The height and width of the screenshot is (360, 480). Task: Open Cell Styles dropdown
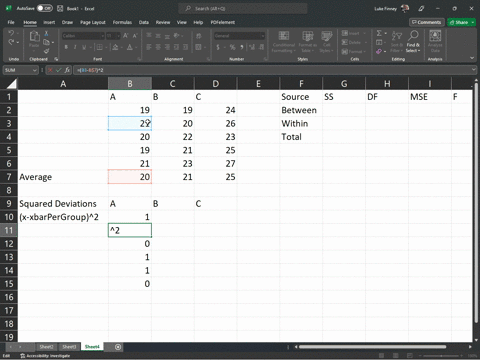pyautogui.click(x=326, y=42)
